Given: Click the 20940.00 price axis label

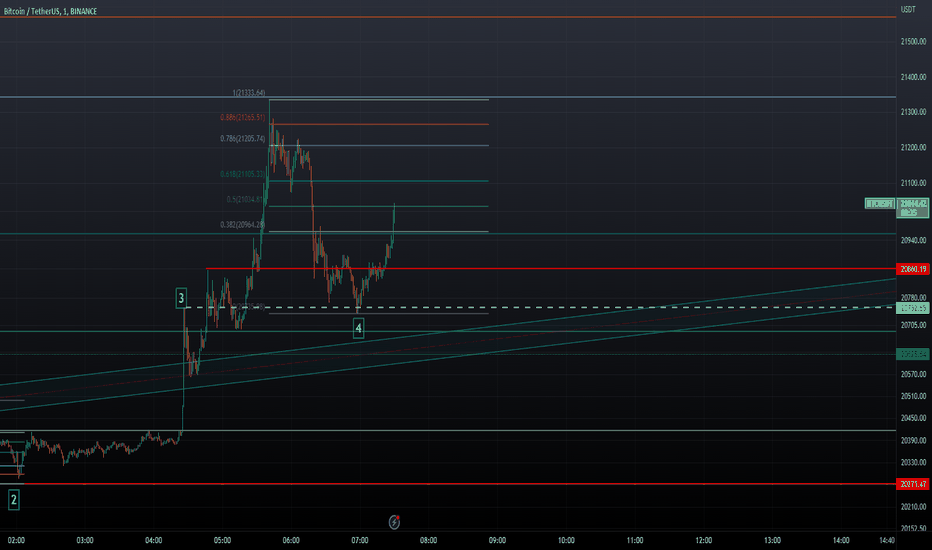Looking at the screenshot, I should point(914,240).
